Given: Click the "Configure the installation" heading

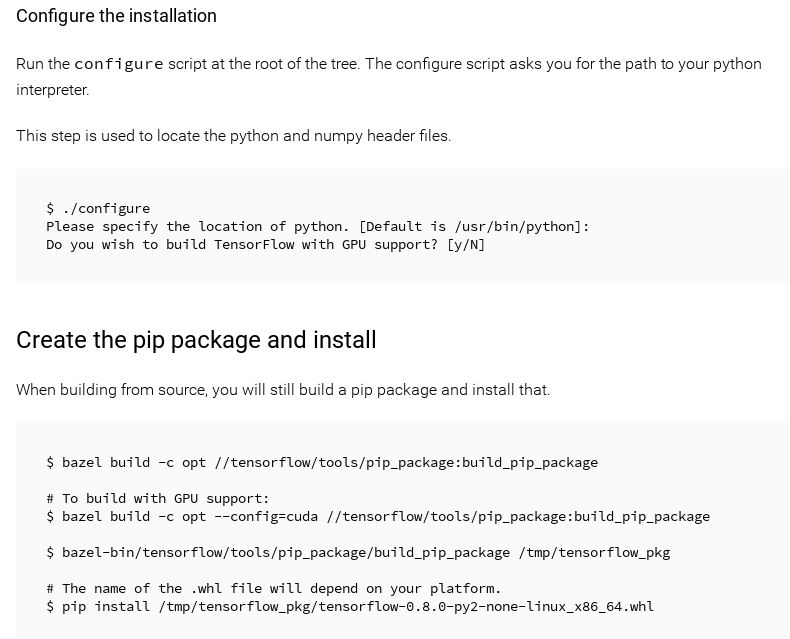Looking at the screenshot, I should click(x=116, y=16).
